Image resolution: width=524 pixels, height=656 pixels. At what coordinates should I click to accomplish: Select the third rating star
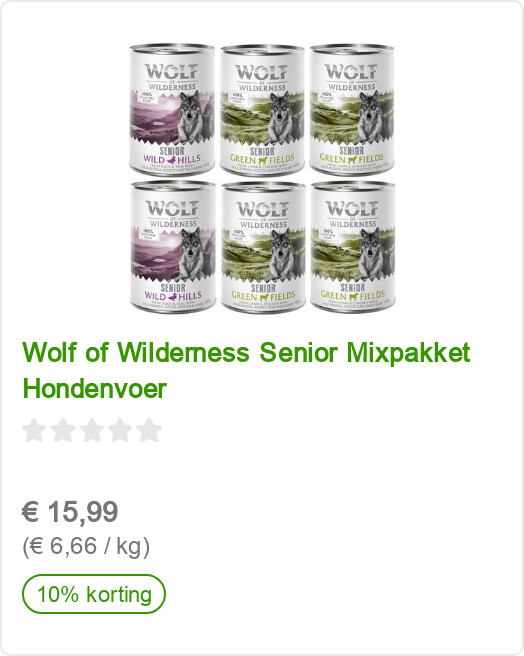(x=92, y=430)
